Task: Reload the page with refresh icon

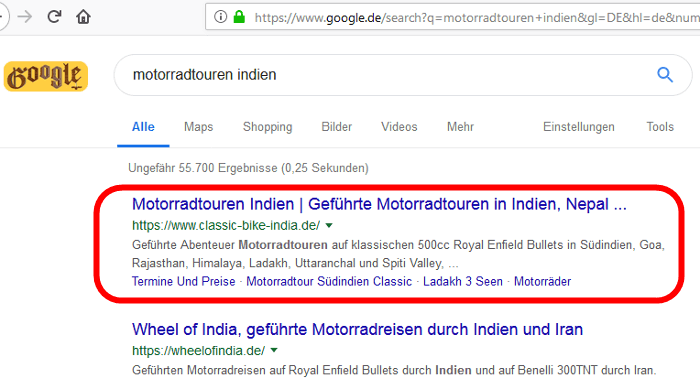Action: point(54,17)
